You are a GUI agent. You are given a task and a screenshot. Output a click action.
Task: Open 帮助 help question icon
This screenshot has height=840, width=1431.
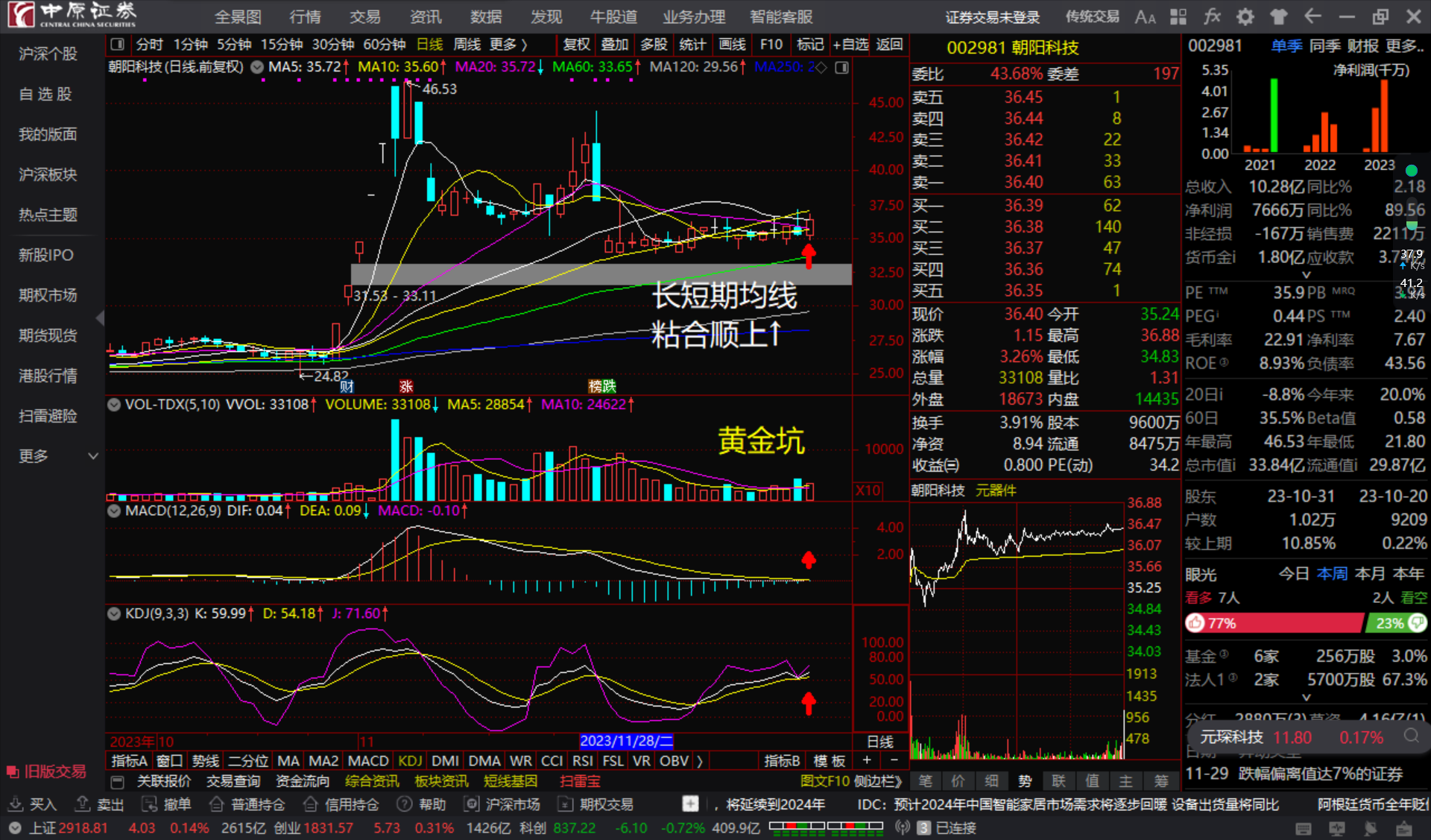coord(405,804)
